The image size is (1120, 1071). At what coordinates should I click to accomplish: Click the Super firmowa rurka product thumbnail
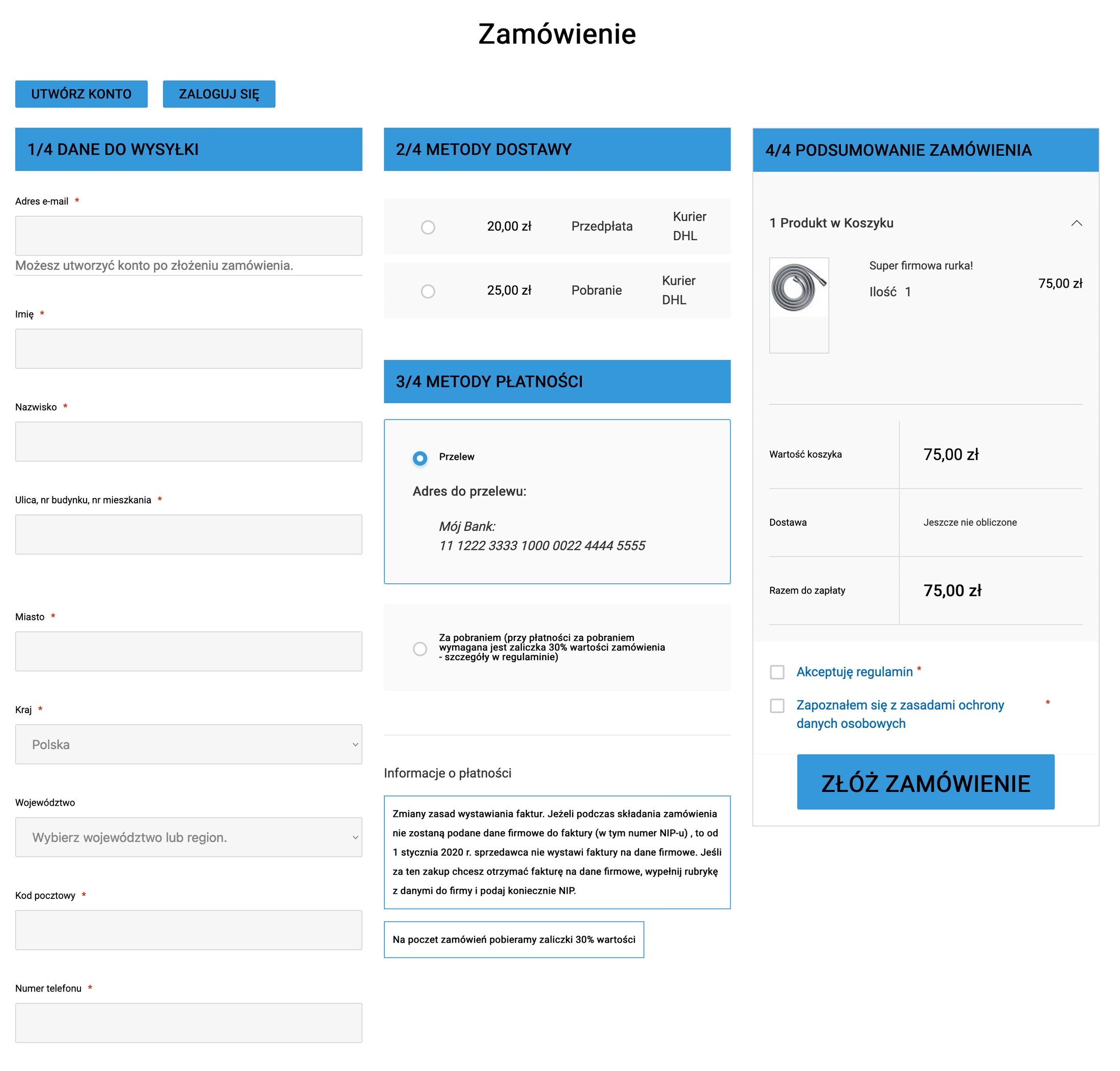tap(799, 288)
